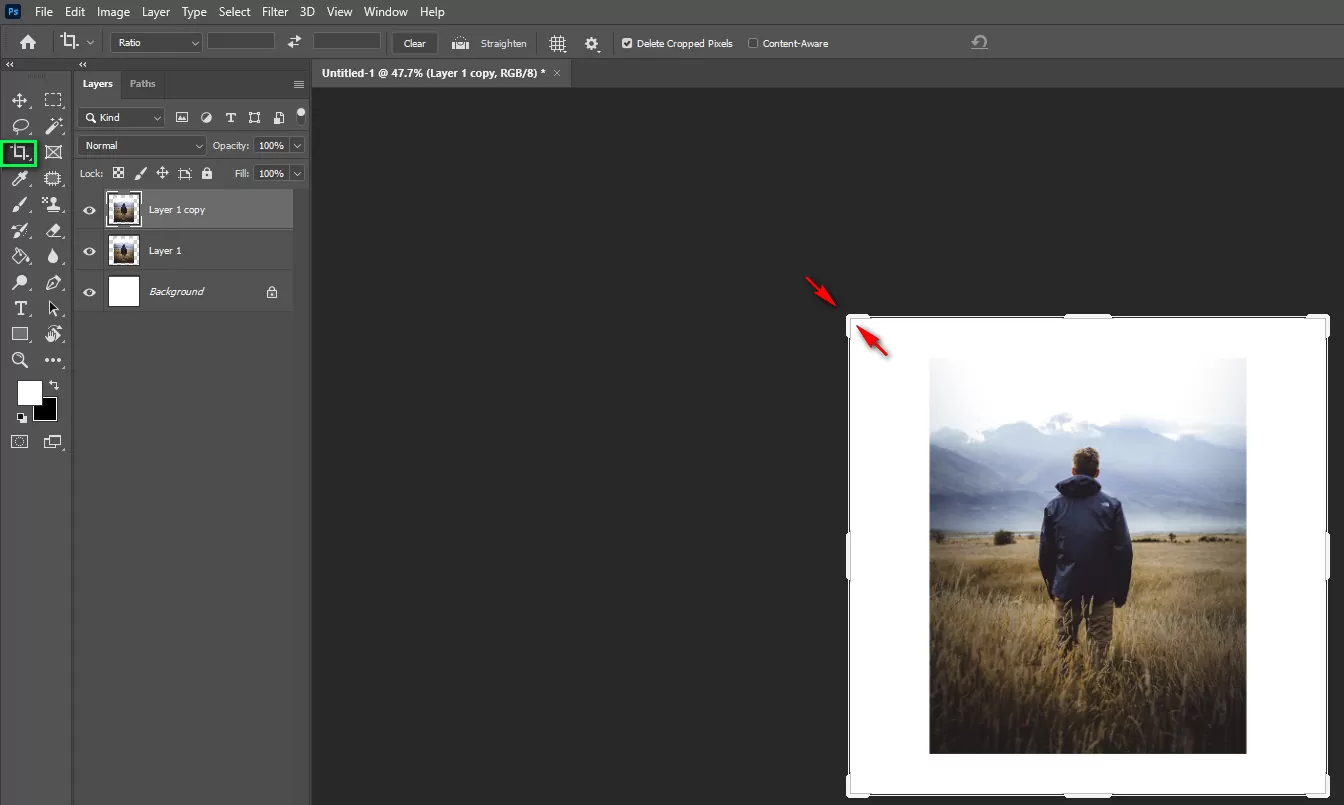This screenshot has height=805, width=1344.
Task: Select the Rectangle shape tool
Action: (x=20, y=334)
